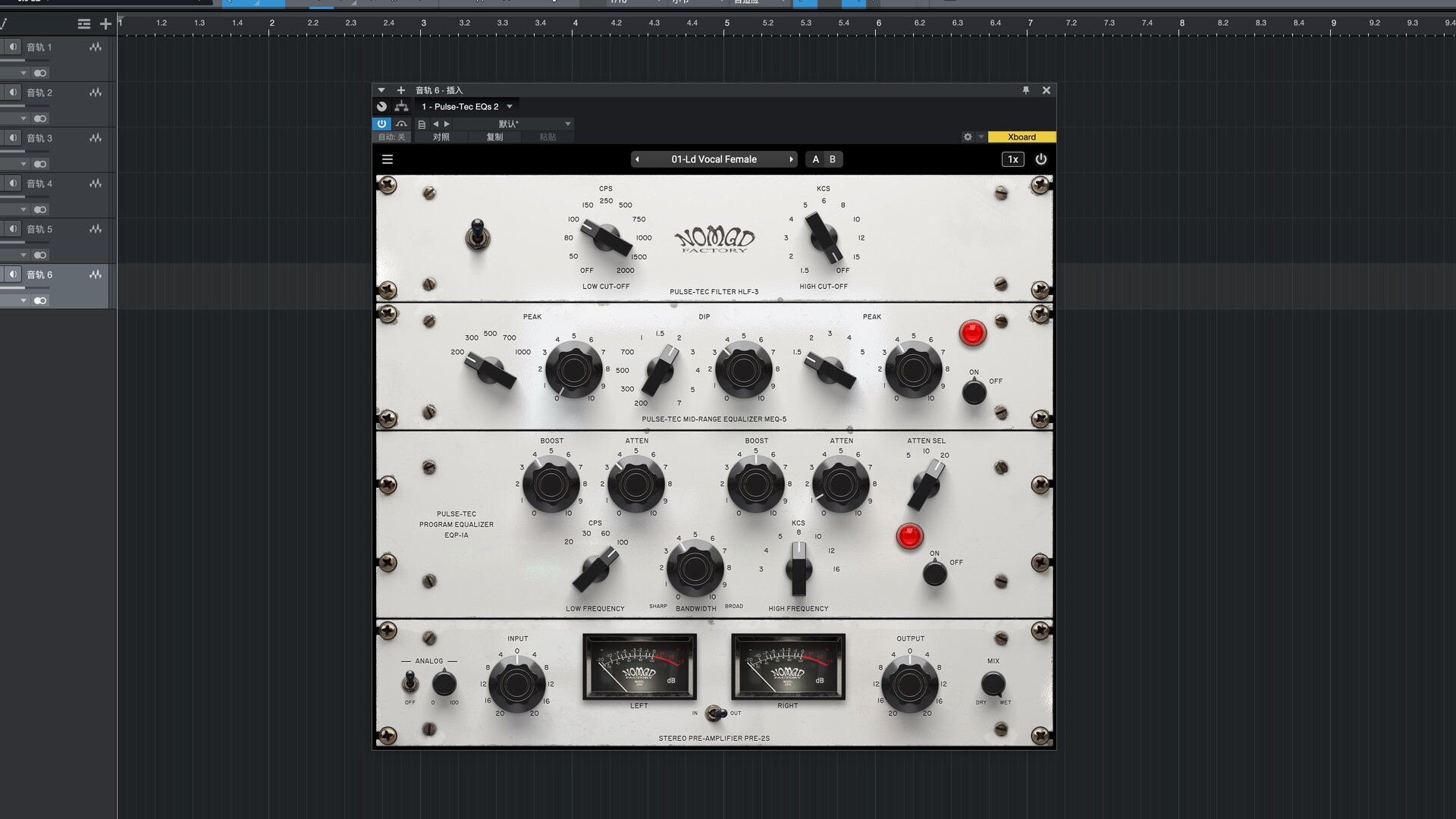Select the 音轨 2 track name
Viewport: 1456px width, 819px height.
pyautogui.click(x=39, y=93)
